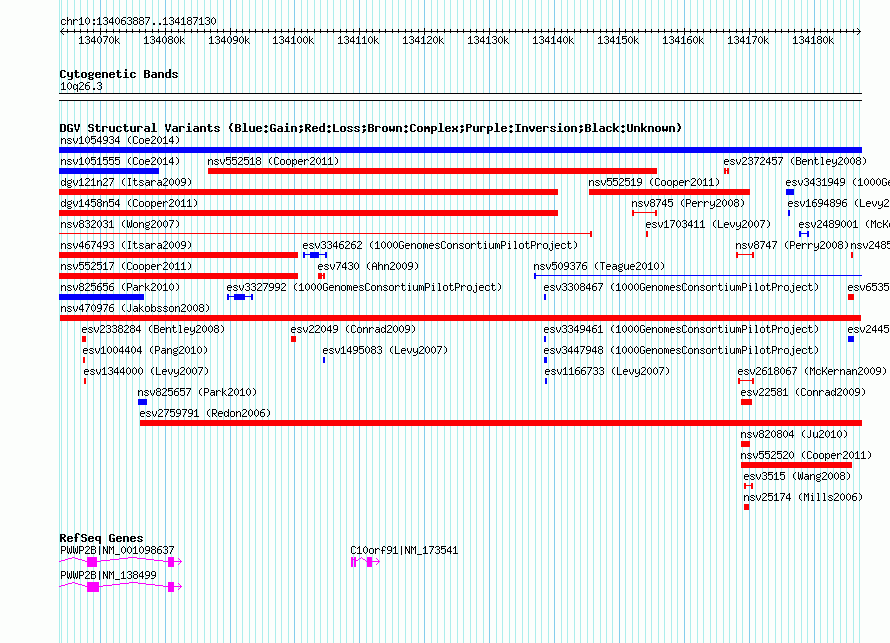Click the esv3346262 blue gain glyph
This screenshot has height=643, width=890.
click(315, 255)
